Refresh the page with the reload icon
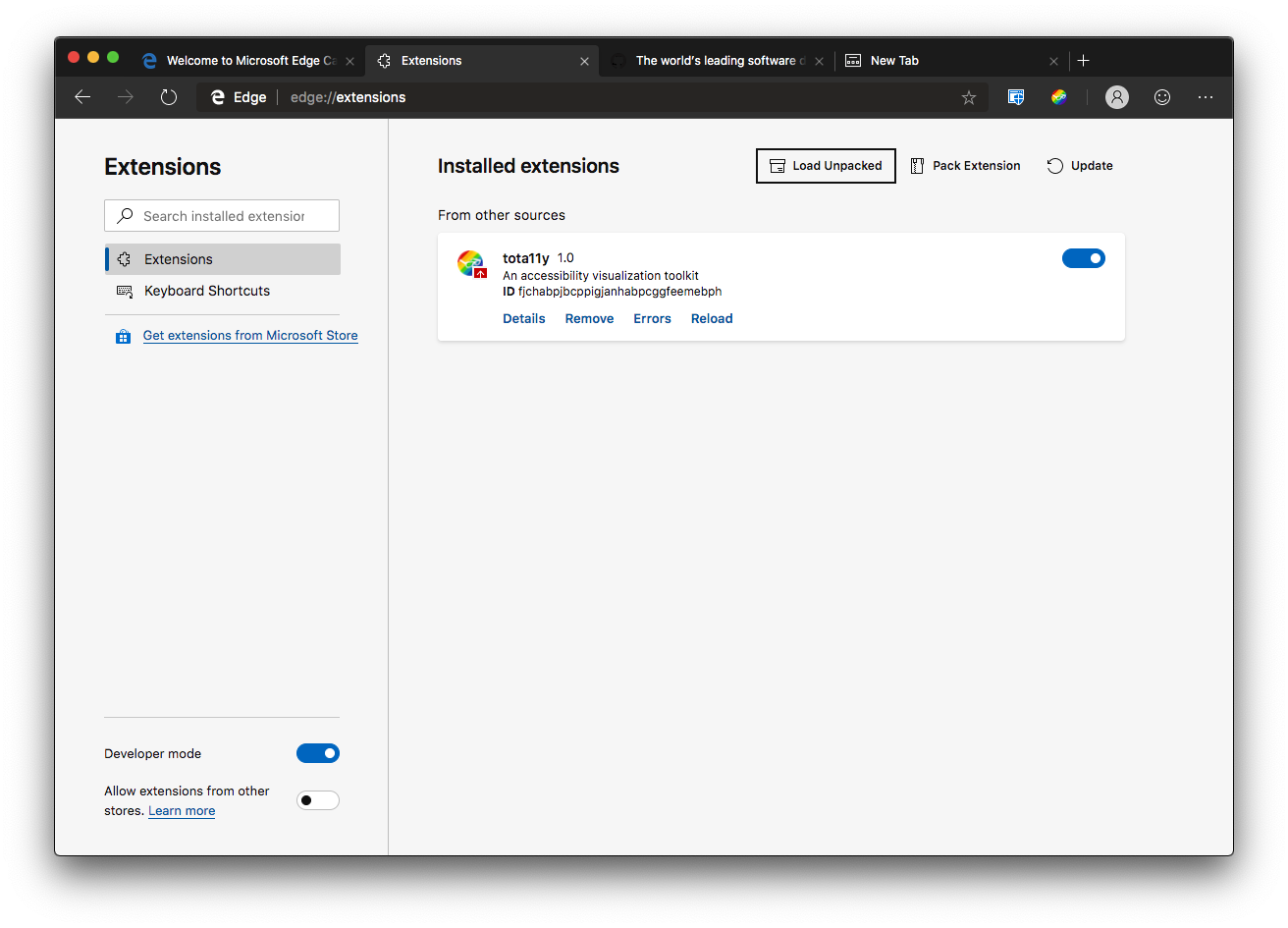The image size is (1288, 928). [169, 96]
